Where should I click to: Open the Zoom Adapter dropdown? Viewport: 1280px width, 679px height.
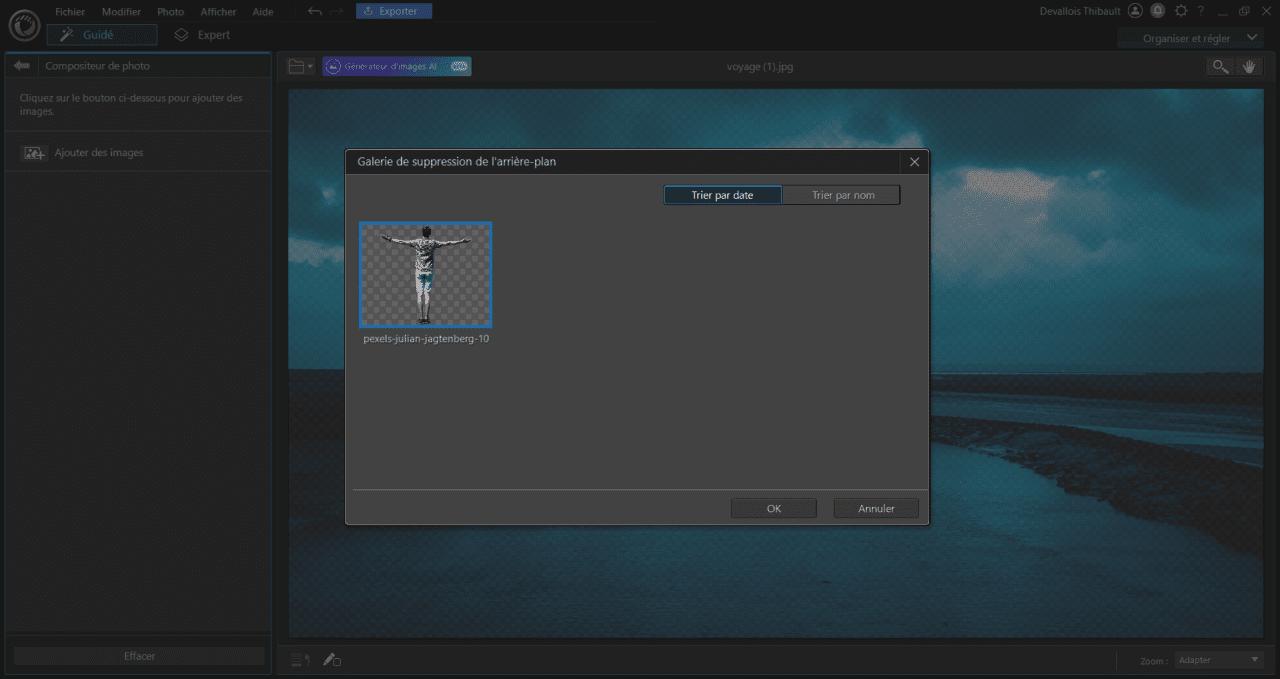[x=1218, y=660]
